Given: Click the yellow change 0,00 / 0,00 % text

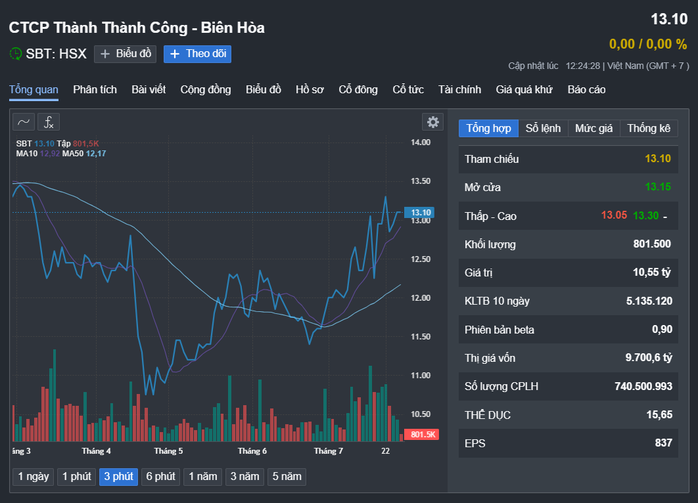Looking at the screenshot, I should [648, 44].
